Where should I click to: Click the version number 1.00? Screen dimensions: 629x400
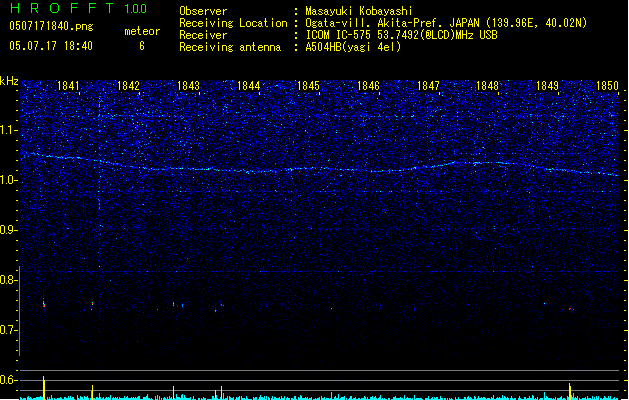click(x=137, y=9)
